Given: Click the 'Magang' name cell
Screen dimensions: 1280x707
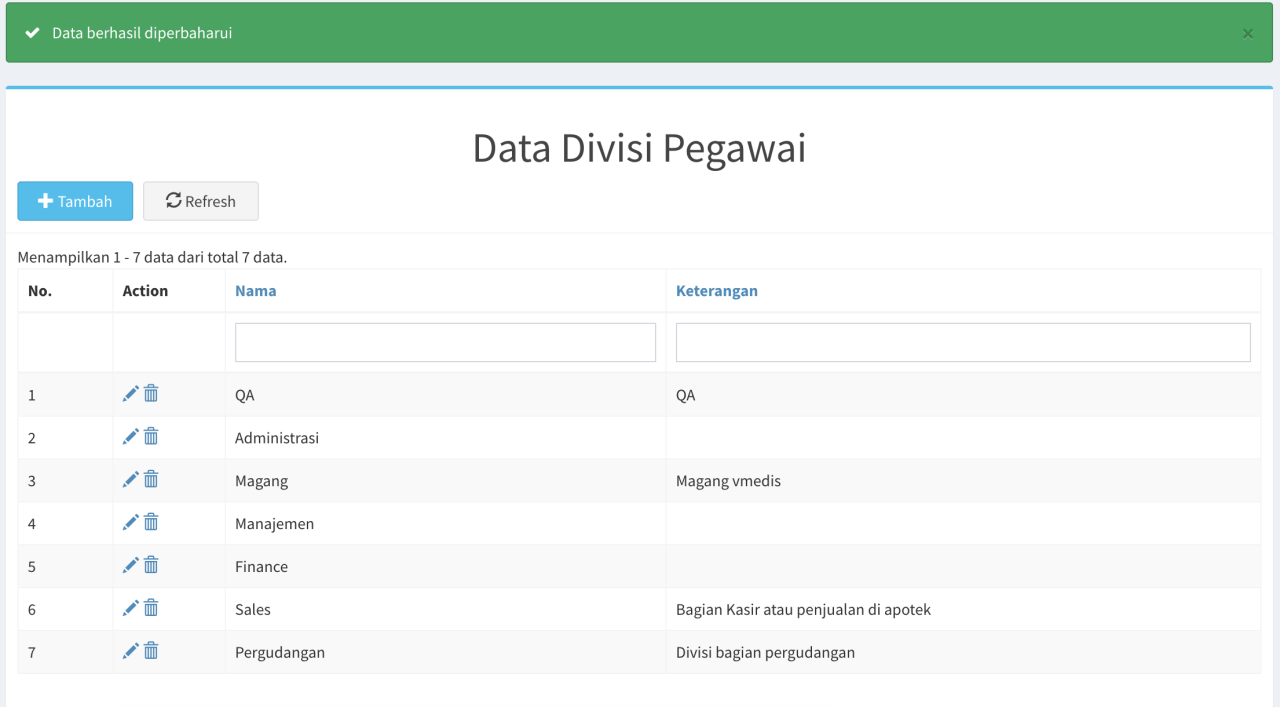Looking at the screenshot, I should tap(445, 481).
